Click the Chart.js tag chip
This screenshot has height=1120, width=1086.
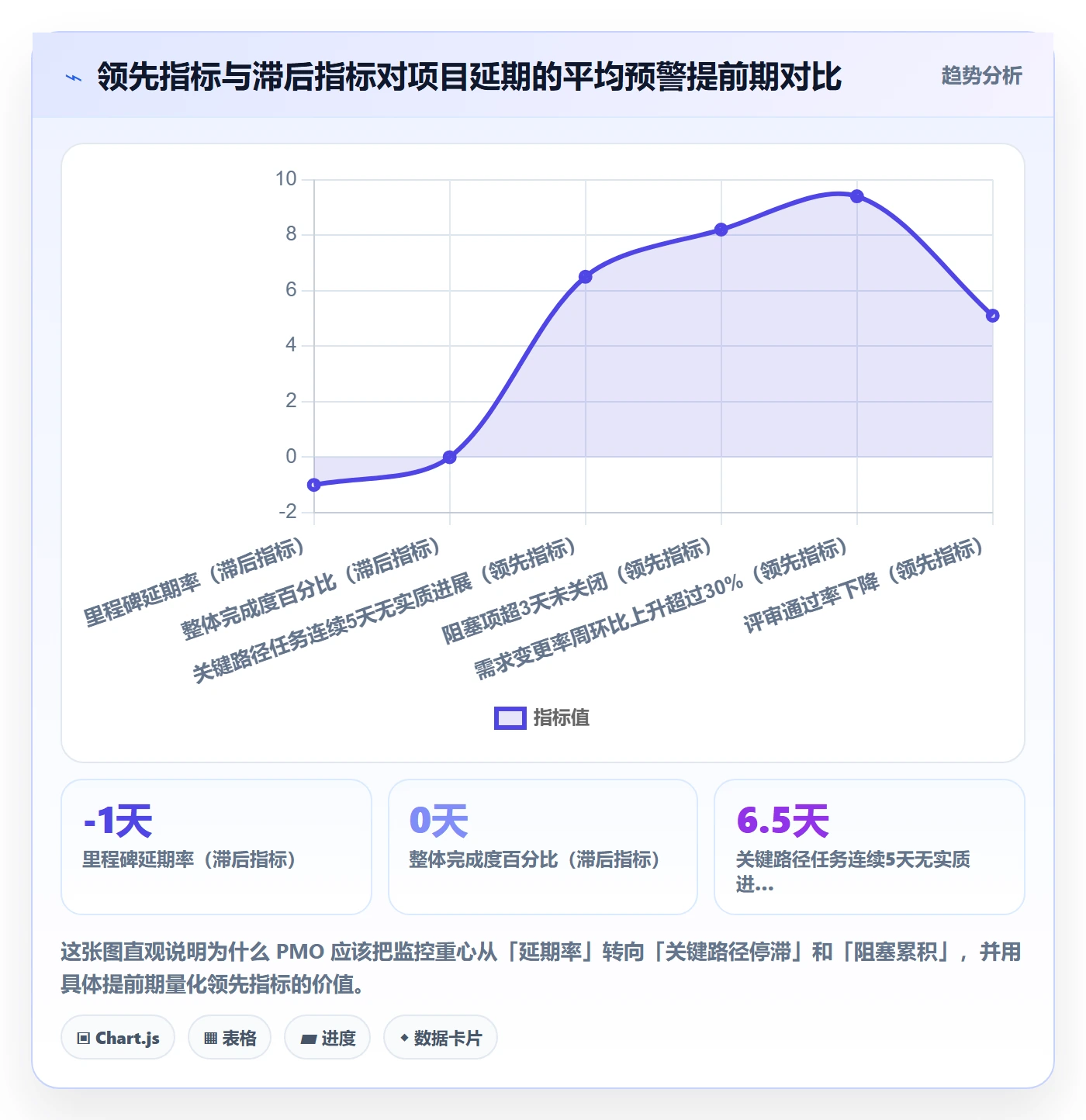pyautogui.click(x=118, y=1038)
